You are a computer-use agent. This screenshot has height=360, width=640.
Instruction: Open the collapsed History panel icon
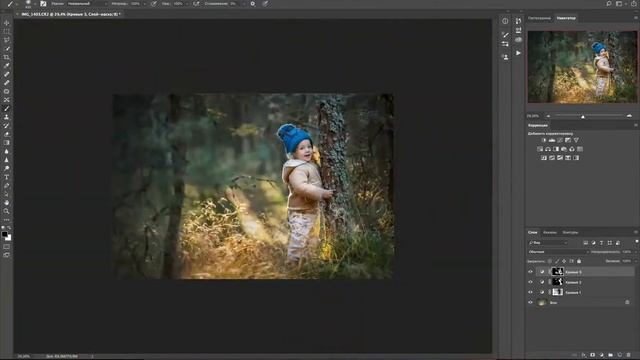tap(518, 21)
